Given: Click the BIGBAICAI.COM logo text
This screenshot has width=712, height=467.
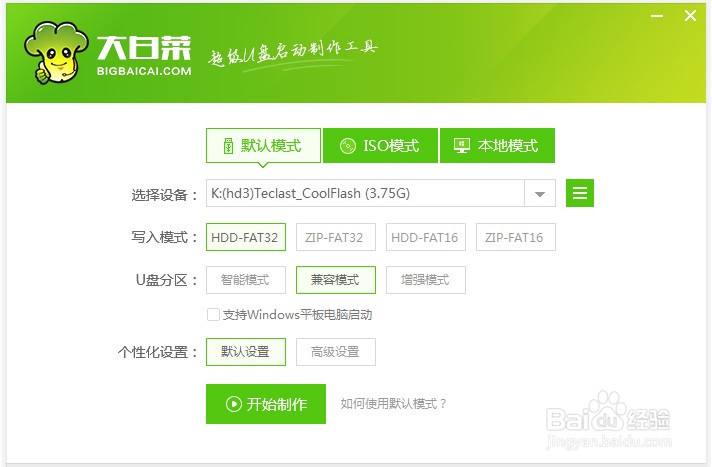Looking at the screenshot, I should coord(144,71).
